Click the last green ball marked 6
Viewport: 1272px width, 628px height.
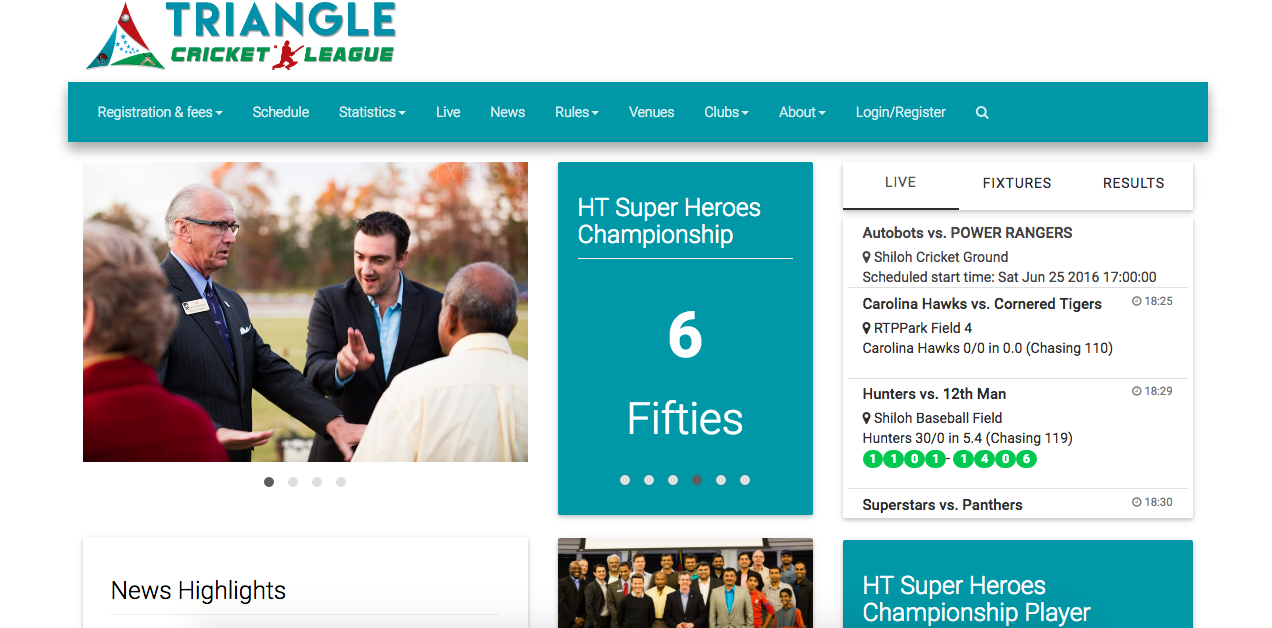(x=1026, y=460)
